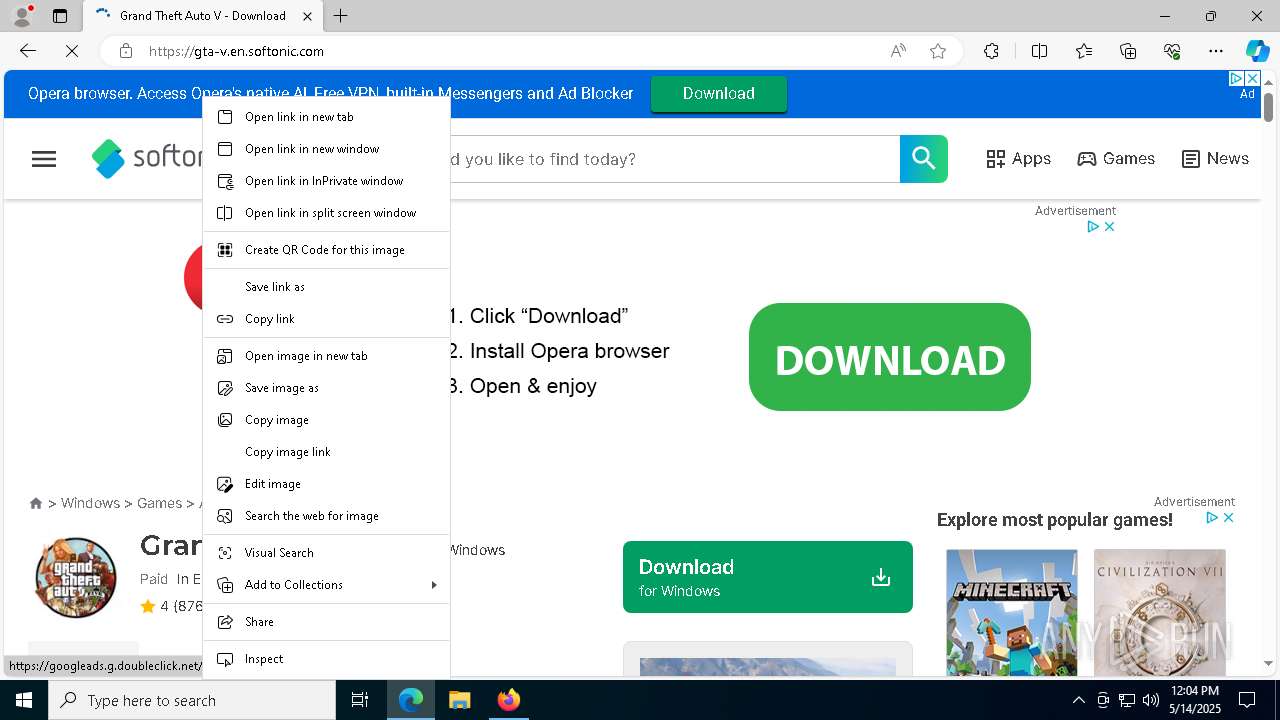Toggle the Split screen icon
The height and width of the screenshot is (720, 1280).
[1039, 51]
